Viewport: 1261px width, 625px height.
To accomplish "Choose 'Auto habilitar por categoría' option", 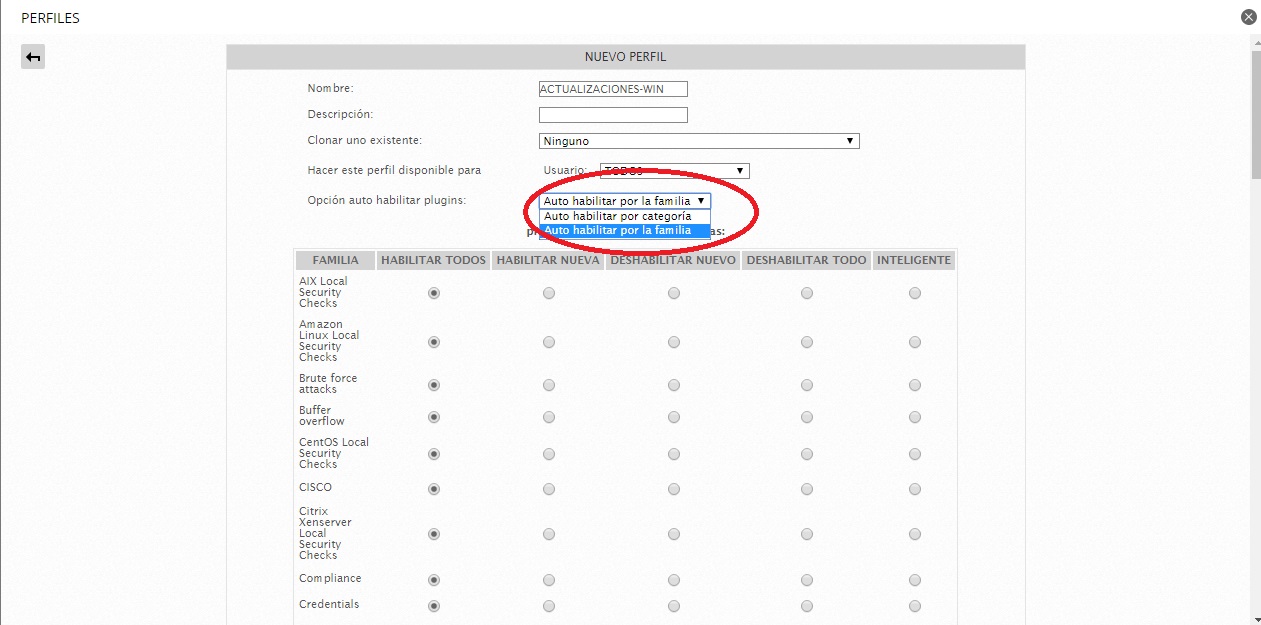I will click(x=618, y=216).
